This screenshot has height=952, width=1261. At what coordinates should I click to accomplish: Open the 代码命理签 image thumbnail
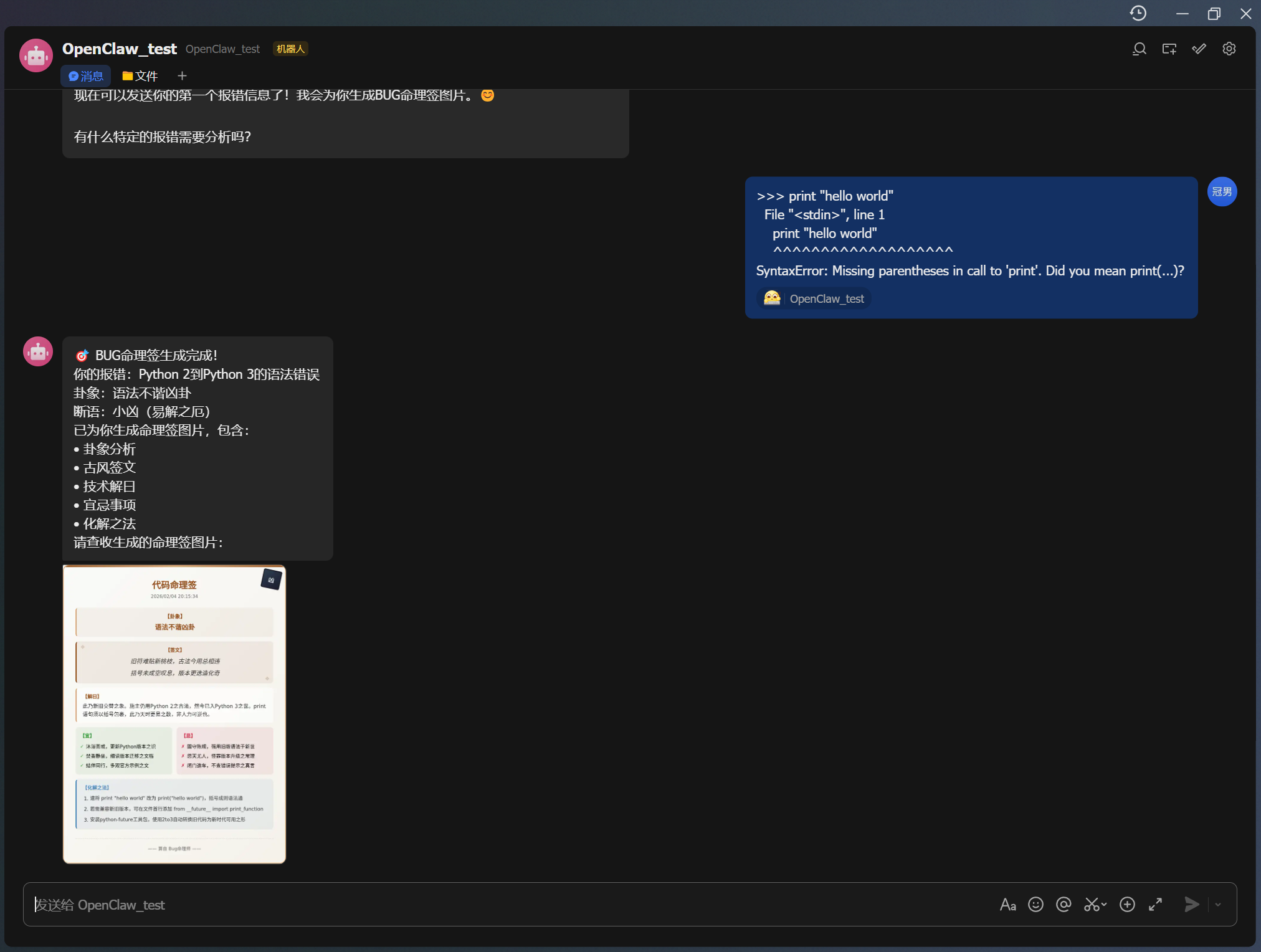click(x=174, y=714)
